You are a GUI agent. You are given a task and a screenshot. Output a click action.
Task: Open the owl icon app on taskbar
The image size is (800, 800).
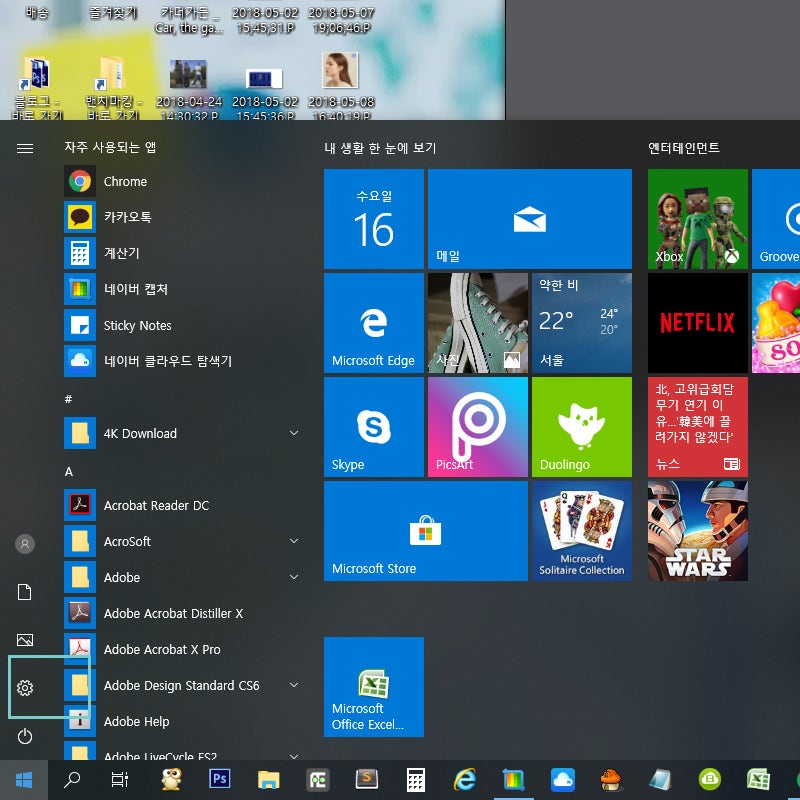coord(171,780)
